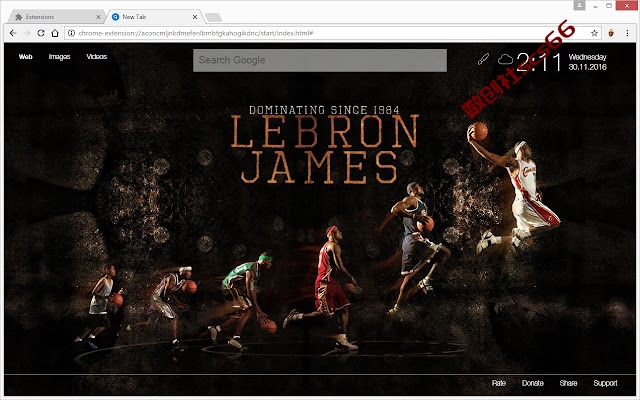Open weather via the cloud icon
The height and width of the screenshot is (400, 640).
[x=505, y=60]
